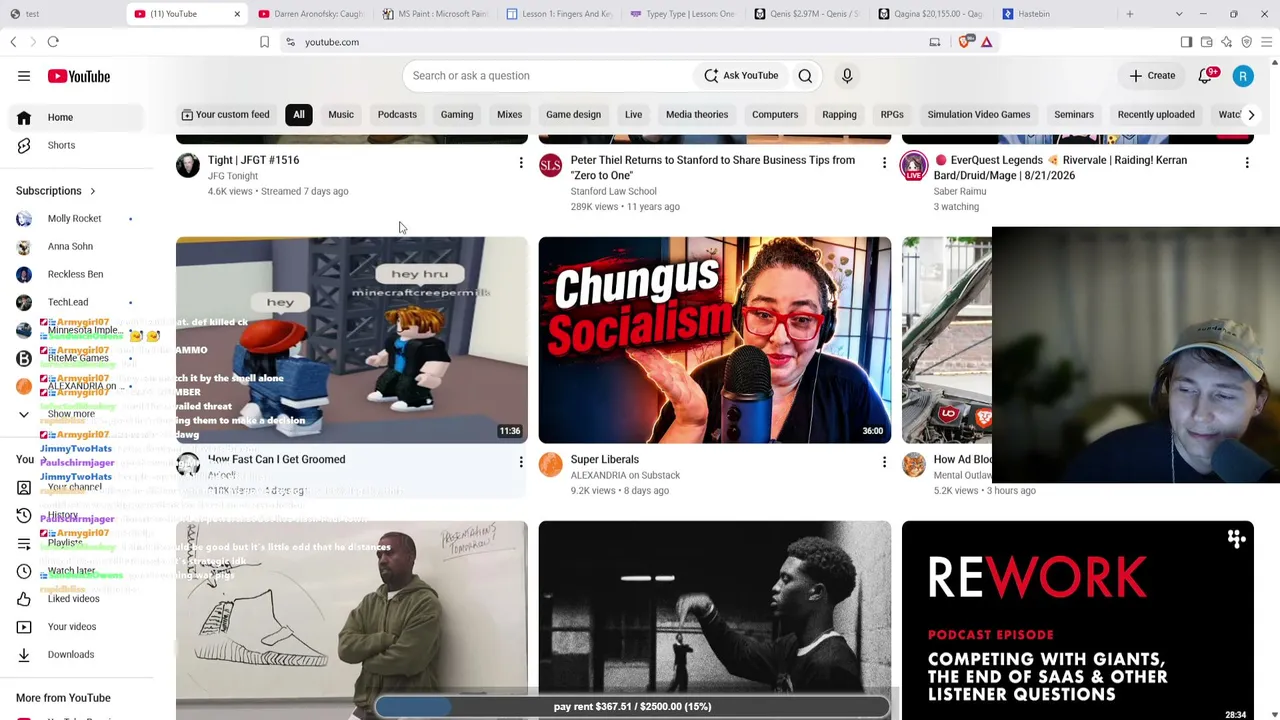1280x720 pixels.
Task: Show more topic chips with the right arrow
Action: (x=1251, y=115)
